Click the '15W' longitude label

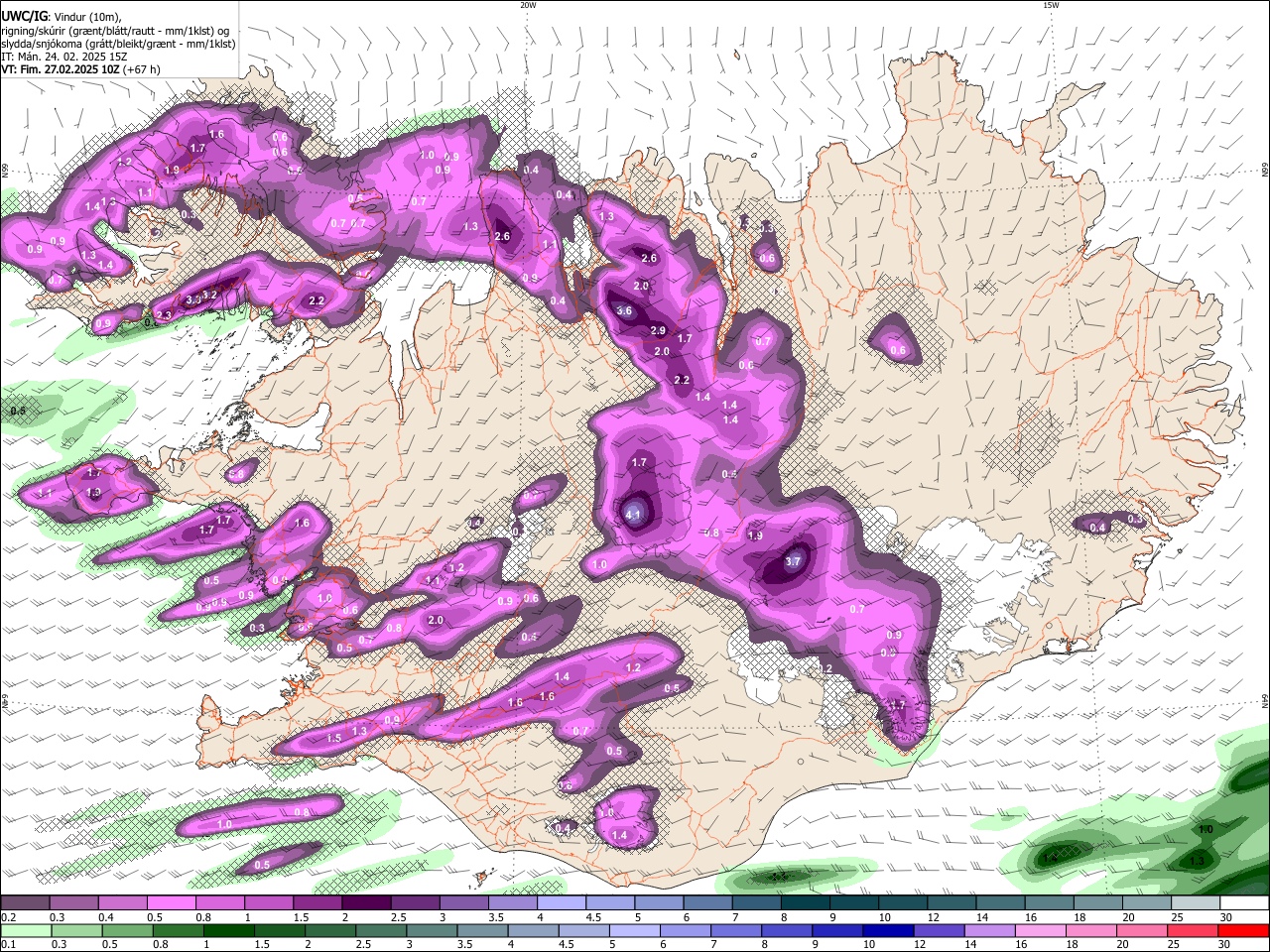point(1051,5)
